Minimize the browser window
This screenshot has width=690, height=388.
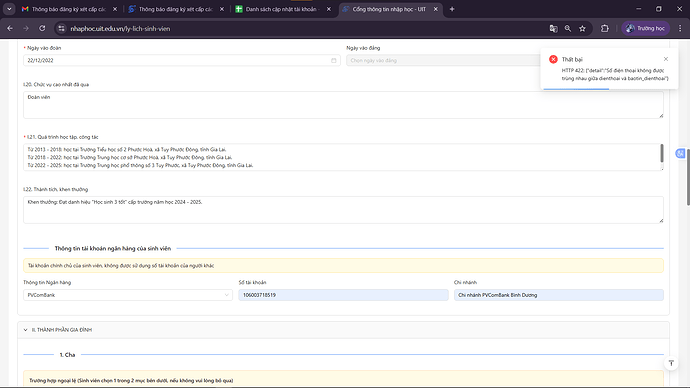tap(639, 9)
